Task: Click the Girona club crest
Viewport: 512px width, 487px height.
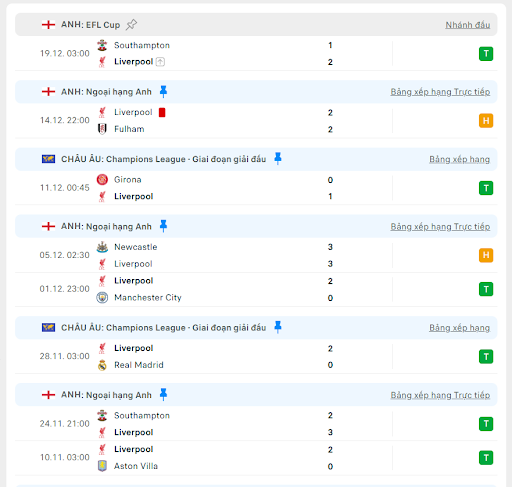Action: point(102,180)
